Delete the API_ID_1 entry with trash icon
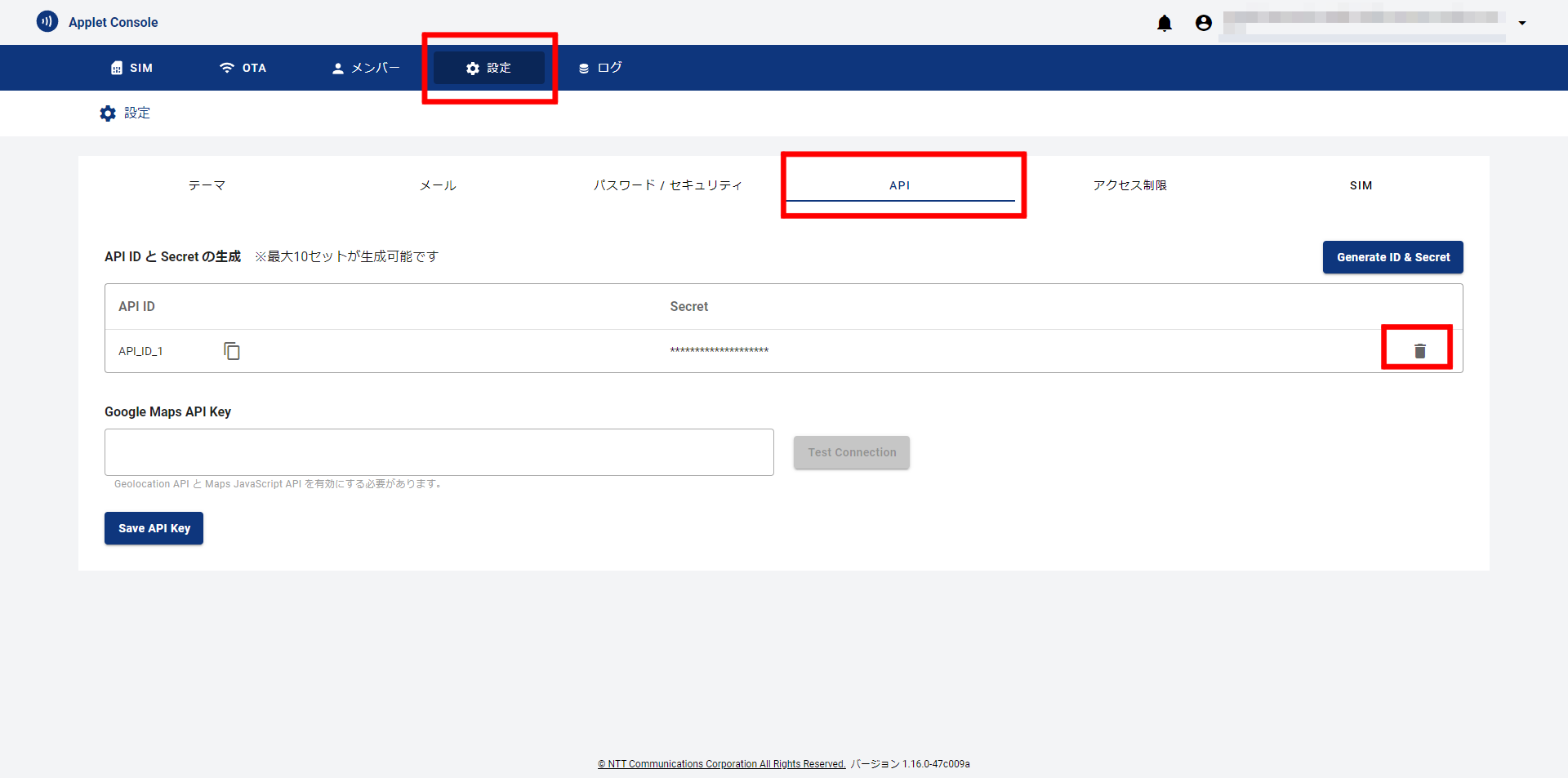 (1419, 351)
